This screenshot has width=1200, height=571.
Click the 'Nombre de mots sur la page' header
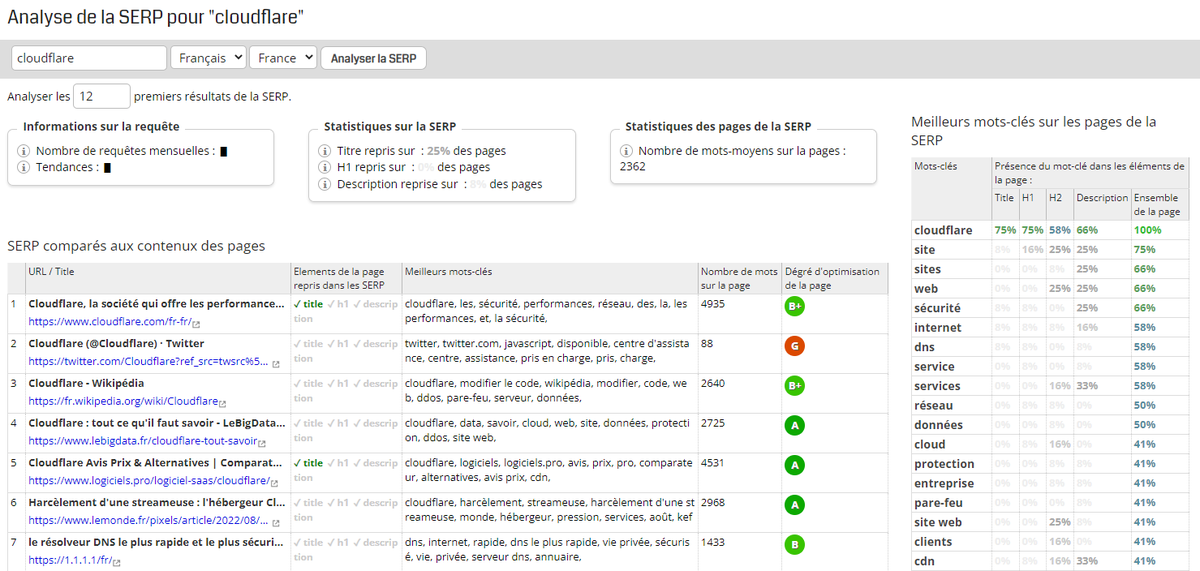coord(739,278)
